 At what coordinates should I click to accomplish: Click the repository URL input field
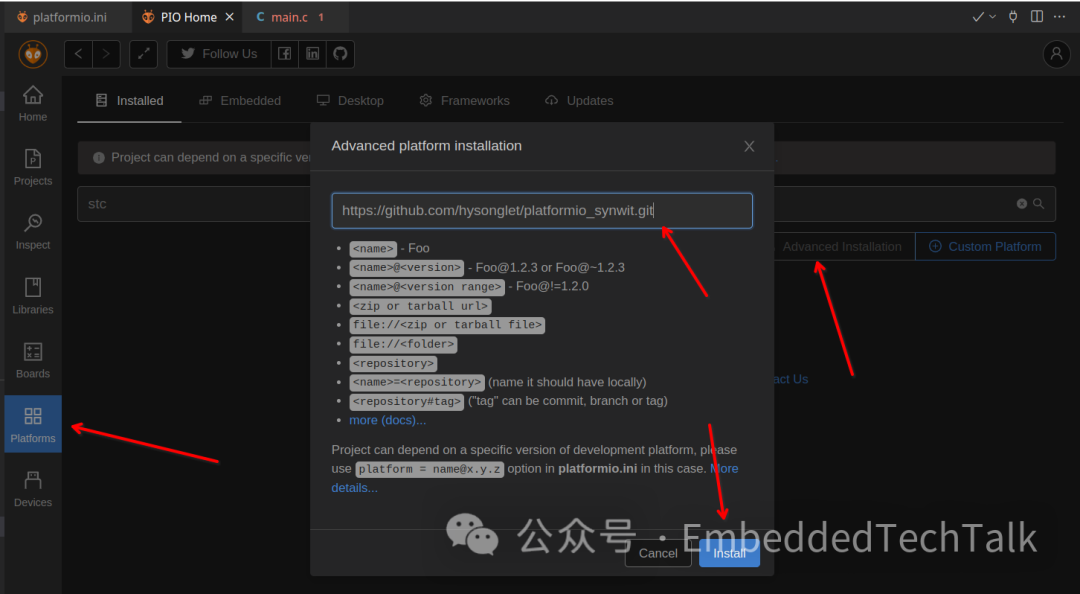(x=542, y=210)
